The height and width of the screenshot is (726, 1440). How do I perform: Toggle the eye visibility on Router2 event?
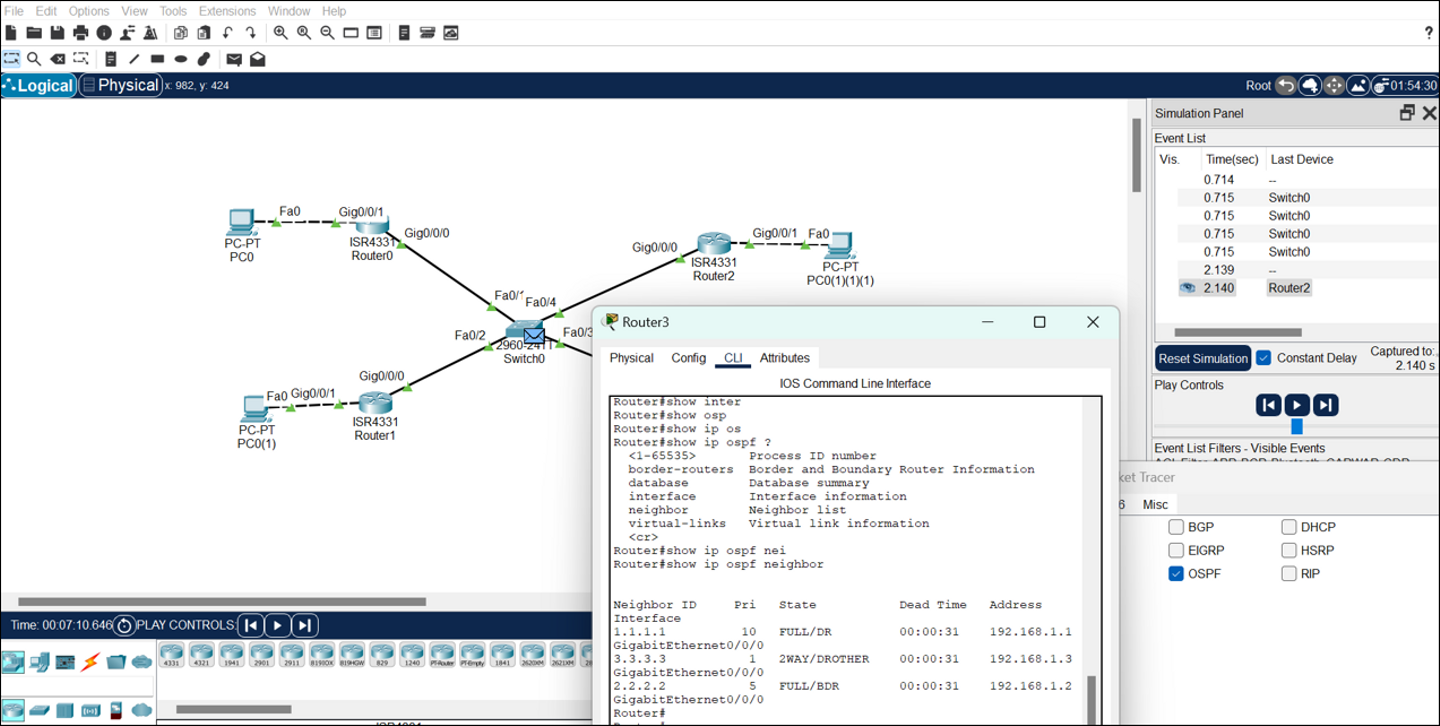click(x=1187, y=288)
